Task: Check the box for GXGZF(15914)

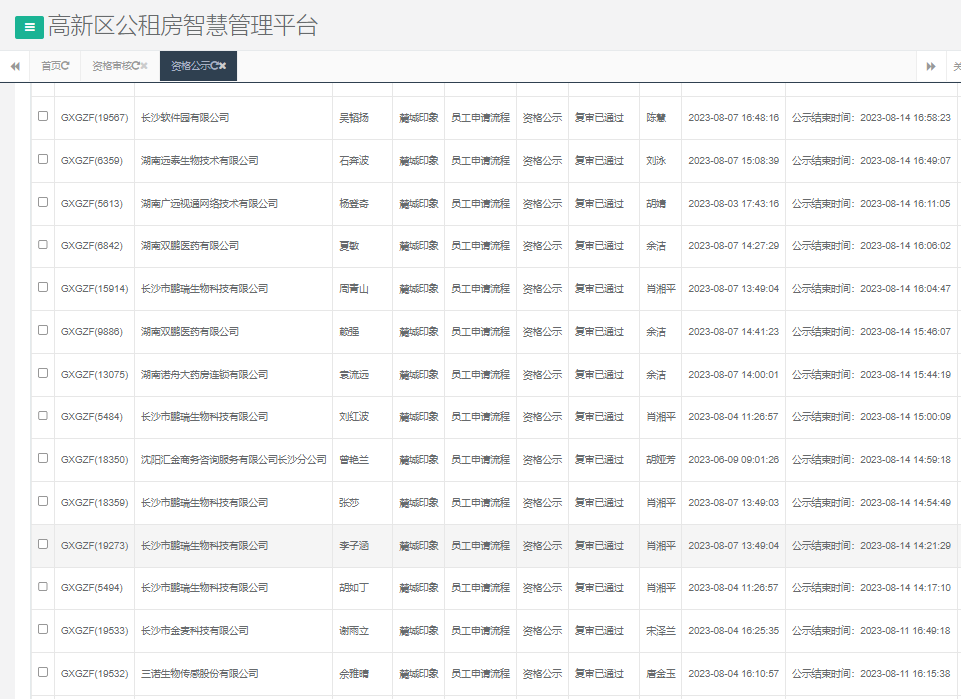Action: coord(43,287)
